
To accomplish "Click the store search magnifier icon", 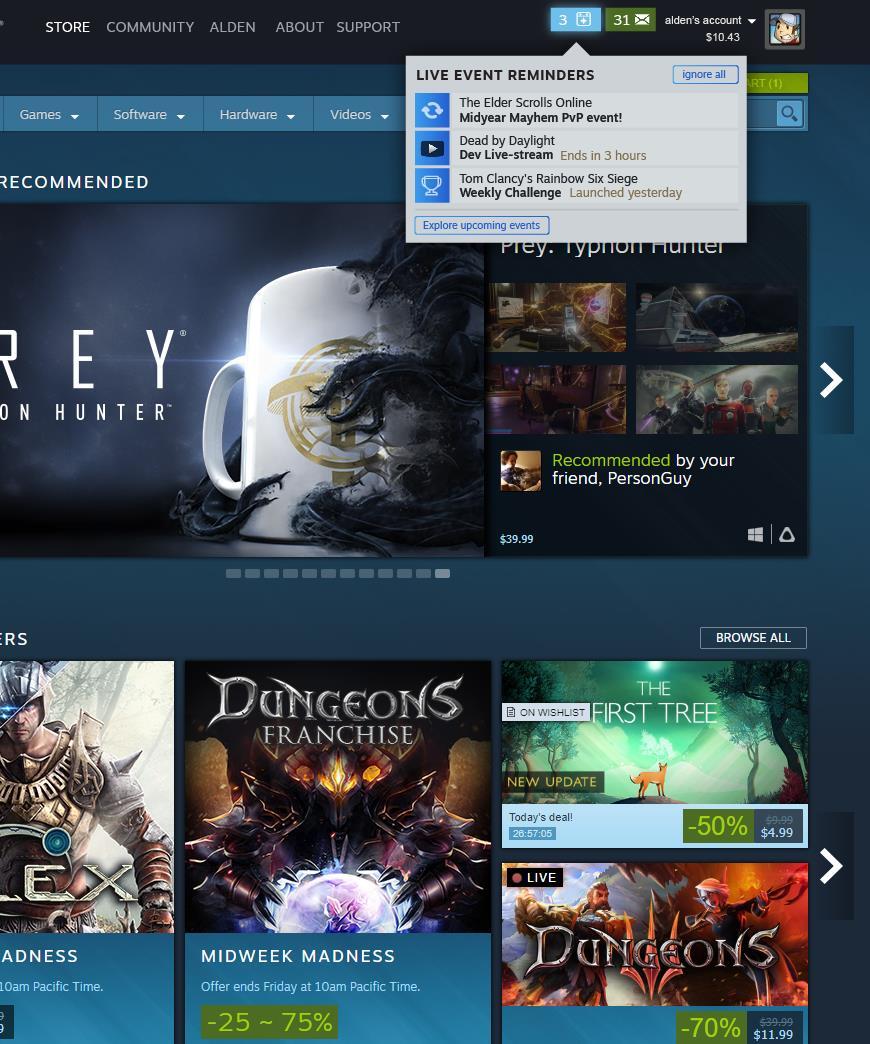I will (789, 114).
